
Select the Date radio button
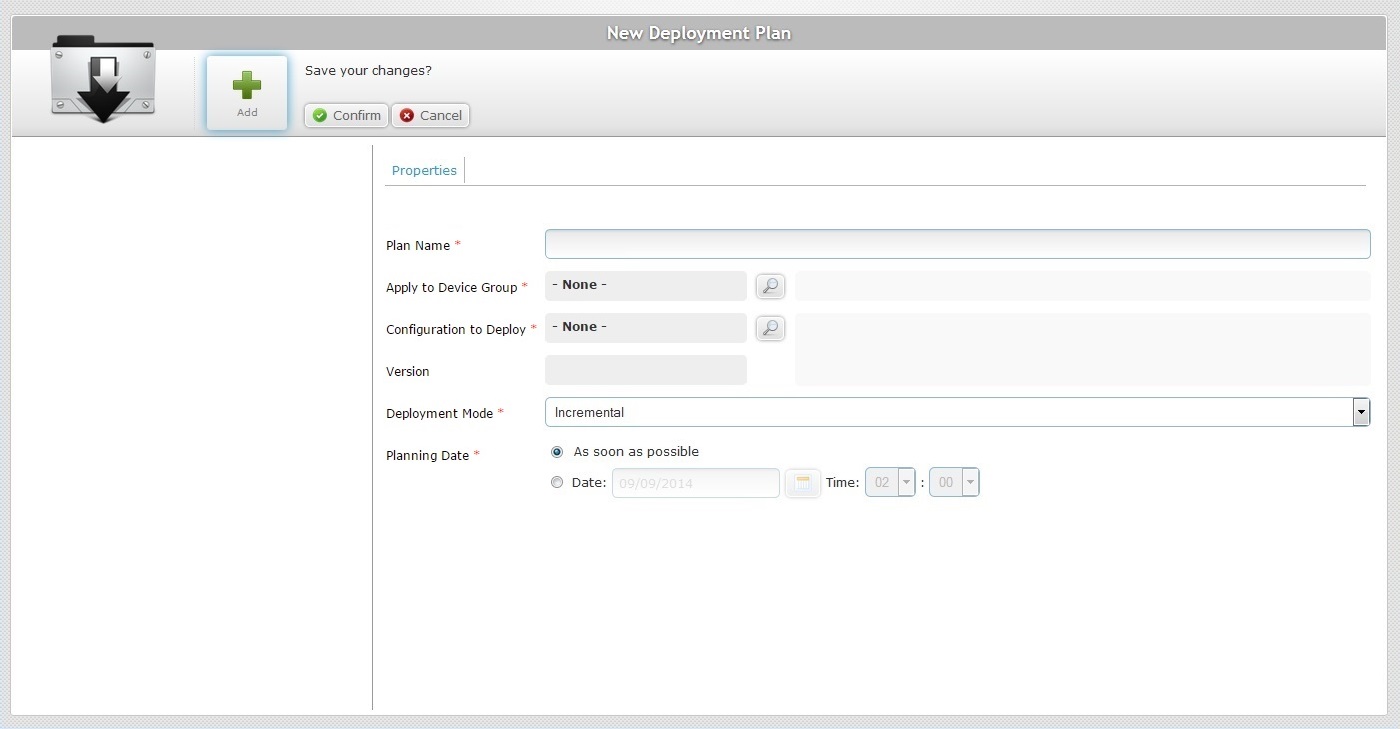tap(557, 482)
